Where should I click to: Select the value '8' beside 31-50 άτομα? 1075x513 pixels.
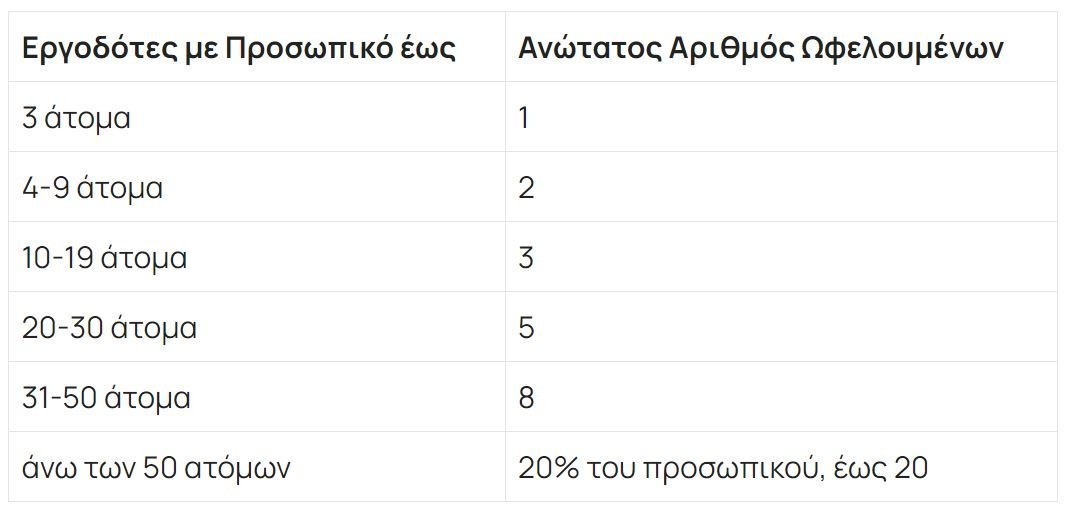point(526,398)
